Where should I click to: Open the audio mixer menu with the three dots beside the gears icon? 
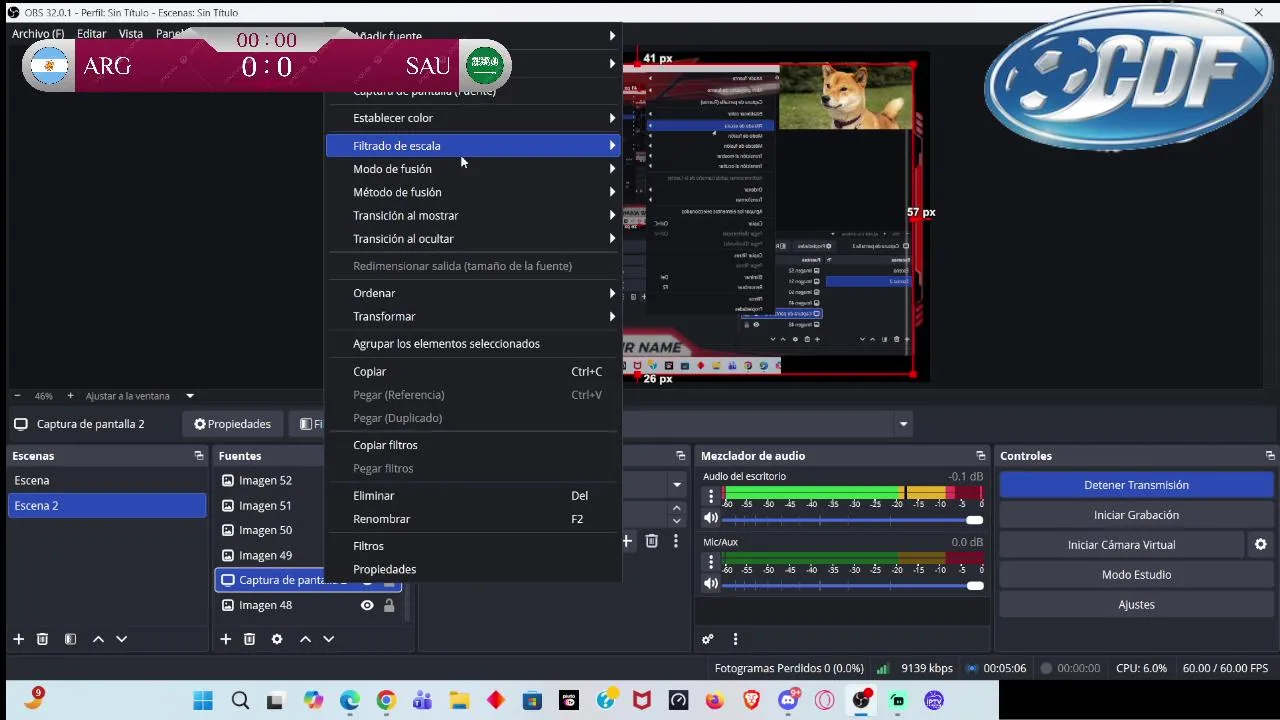pyautogui.click(x=735, y=639)
